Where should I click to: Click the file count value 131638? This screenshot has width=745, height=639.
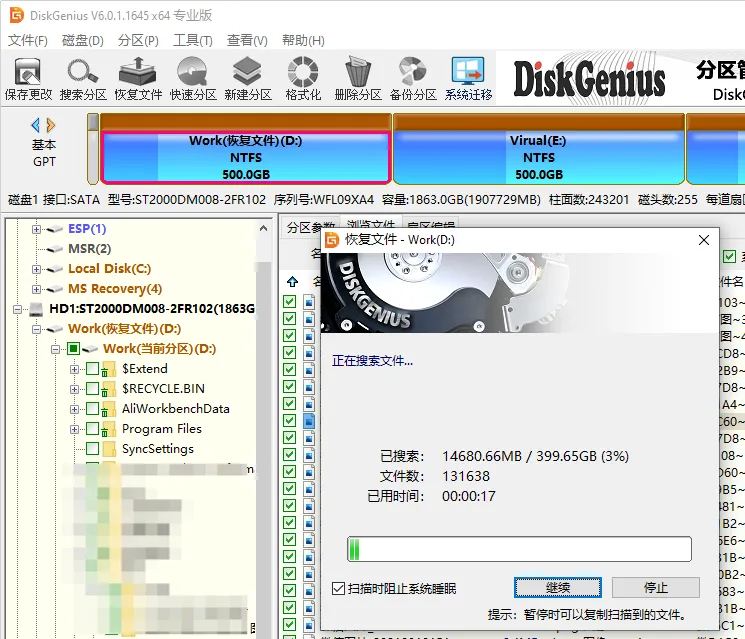point(466,477)
